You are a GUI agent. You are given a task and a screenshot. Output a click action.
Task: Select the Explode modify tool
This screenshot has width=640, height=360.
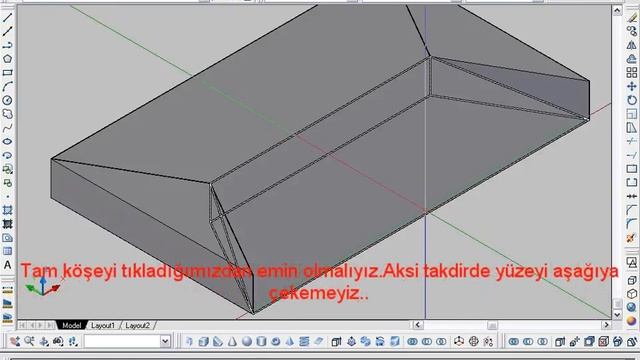(x=632, y=238)
